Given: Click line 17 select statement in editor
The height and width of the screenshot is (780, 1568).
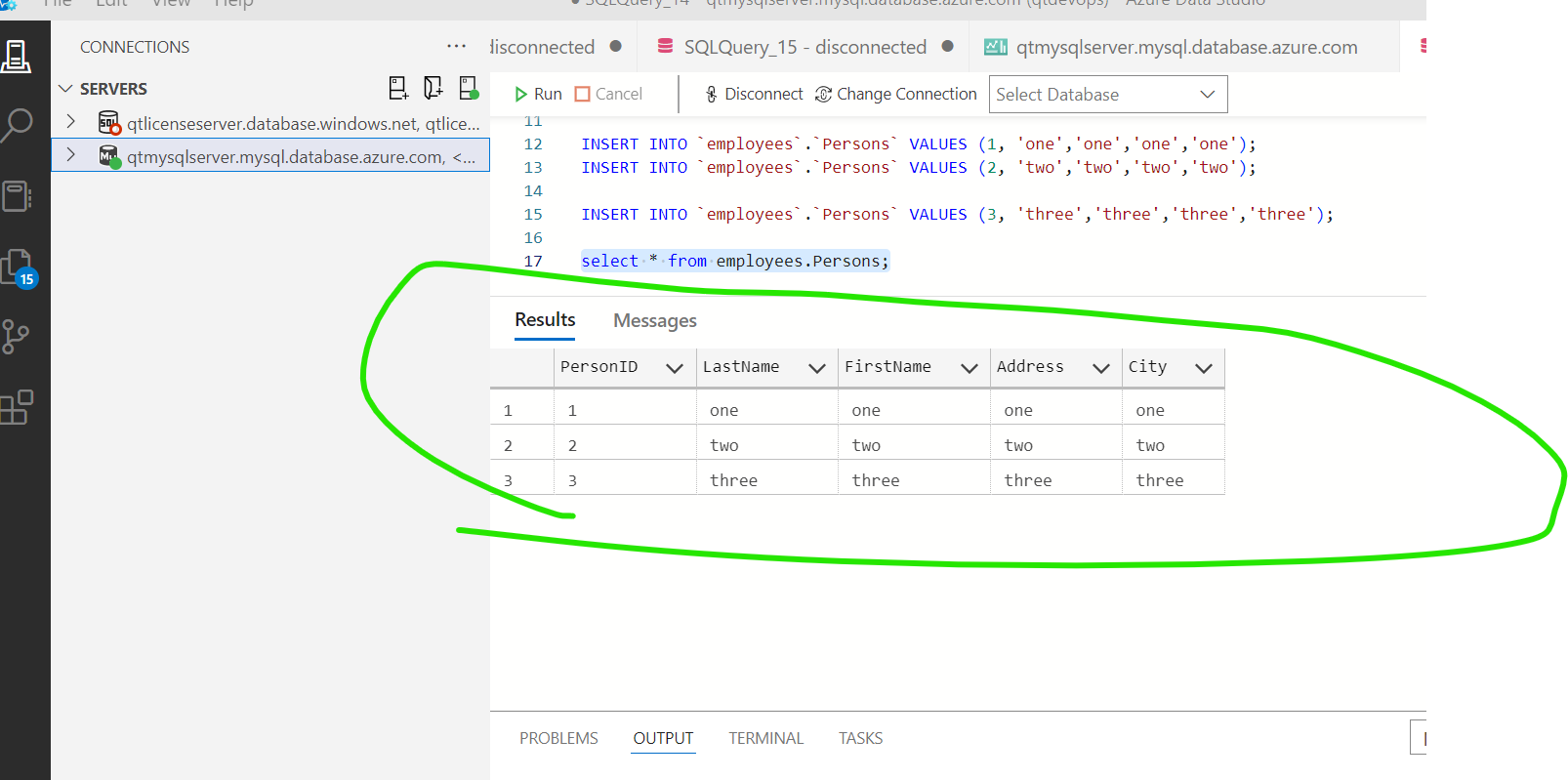Looking at the screenshot, I should (x=735, y=261).
